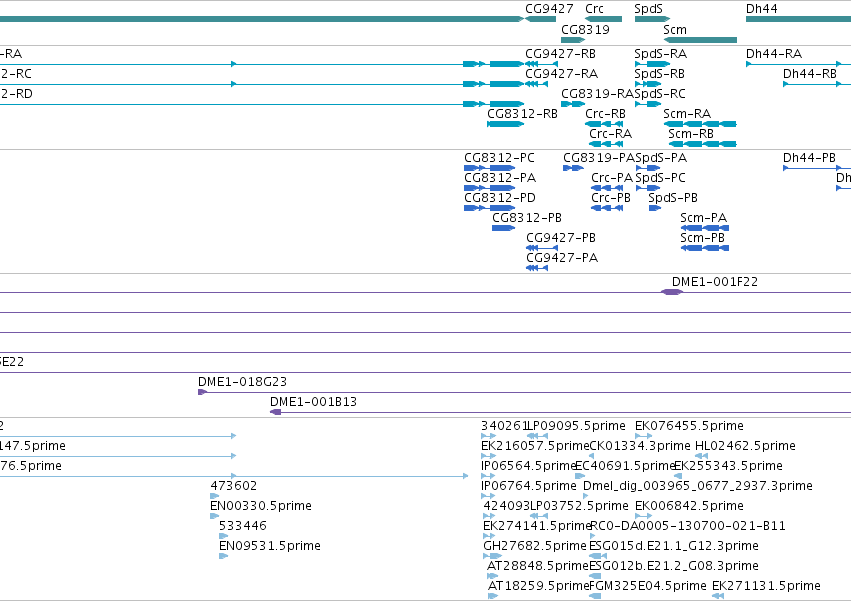The image size is (851, 601).
Task: Click protein Dh44-PB
Action: [x=809, y=158]
